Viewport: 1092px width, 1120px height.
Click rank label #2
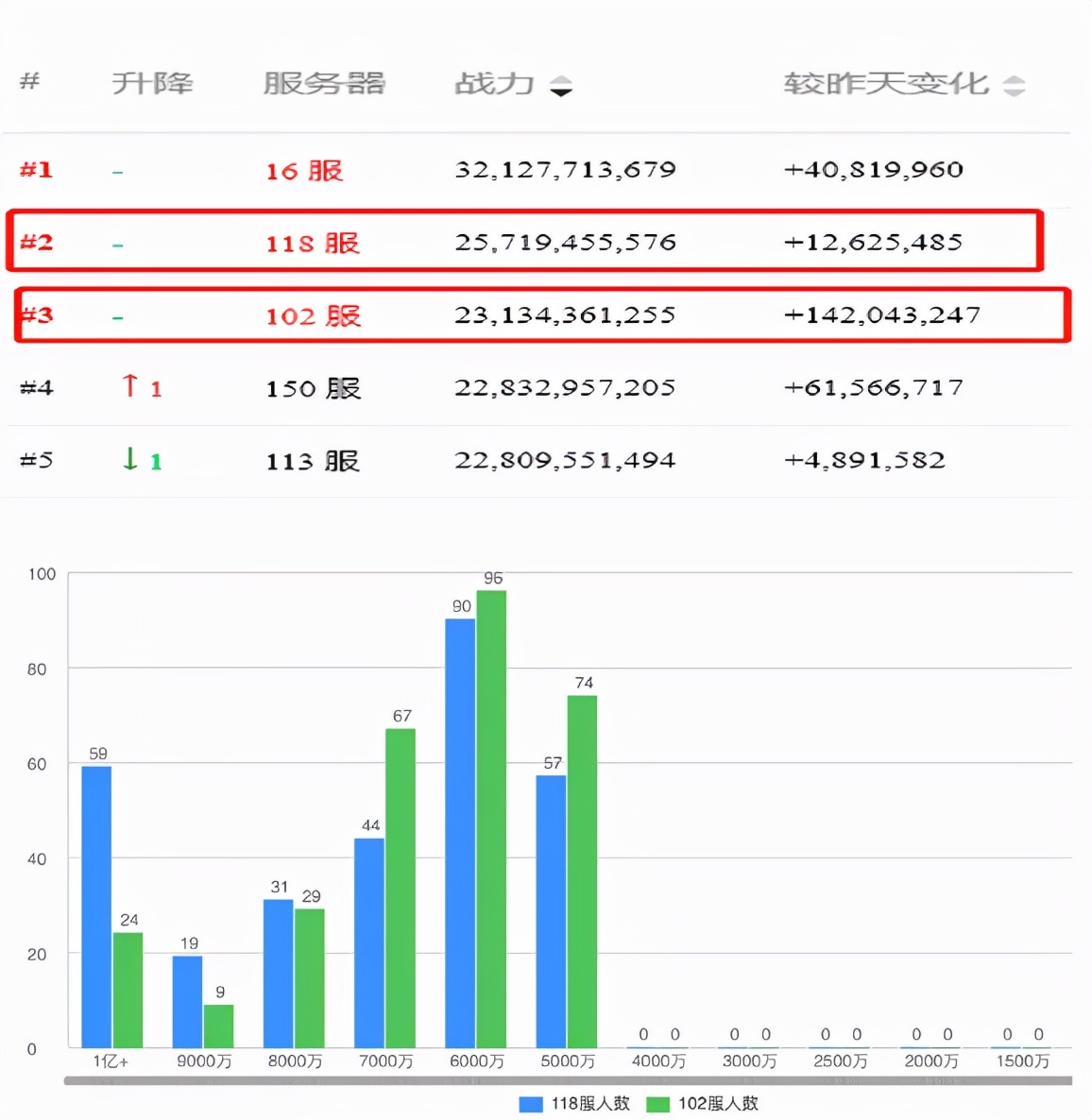[x=37, y=242]
